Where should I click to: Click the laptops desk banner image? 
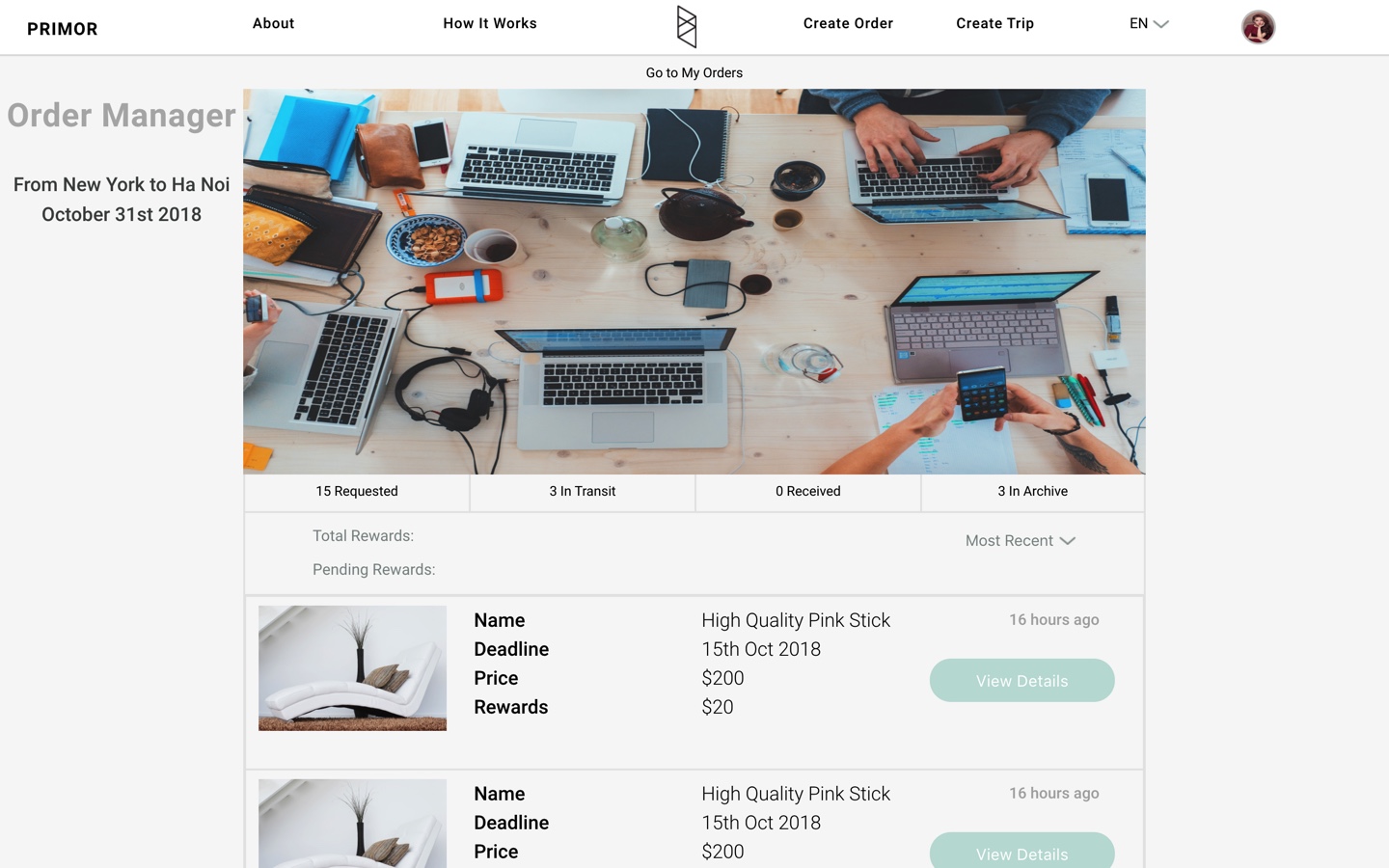point(694,282)
